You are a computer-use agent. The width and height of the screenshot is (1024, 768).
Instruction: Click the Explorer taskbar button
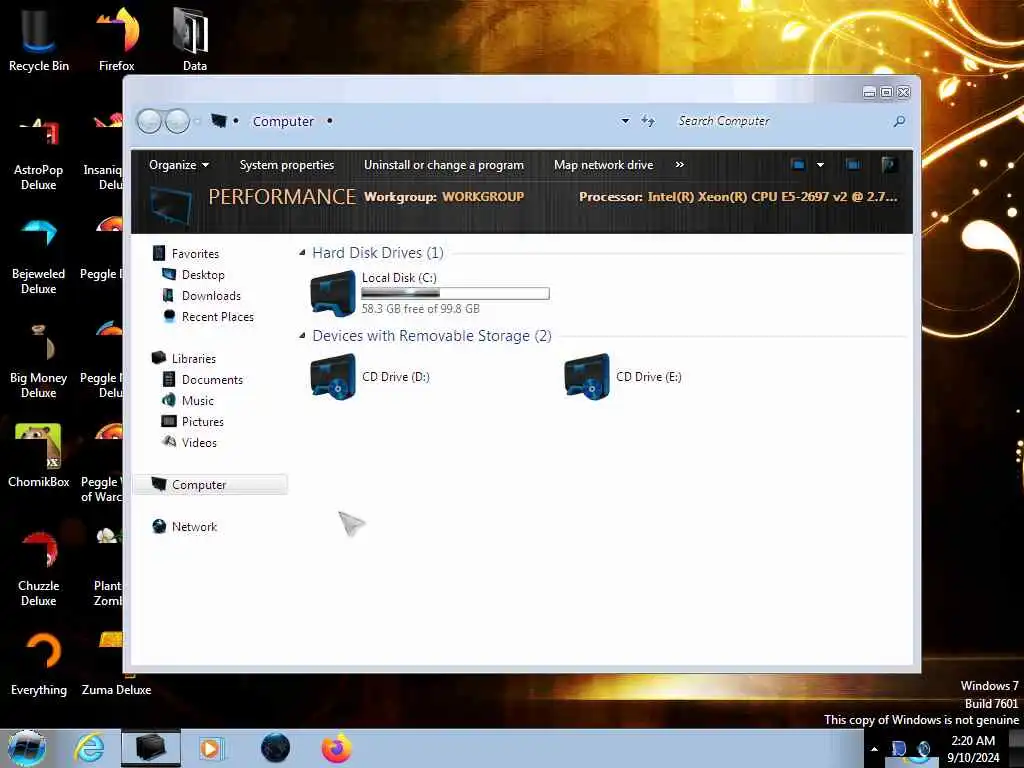tap(151, 748)
